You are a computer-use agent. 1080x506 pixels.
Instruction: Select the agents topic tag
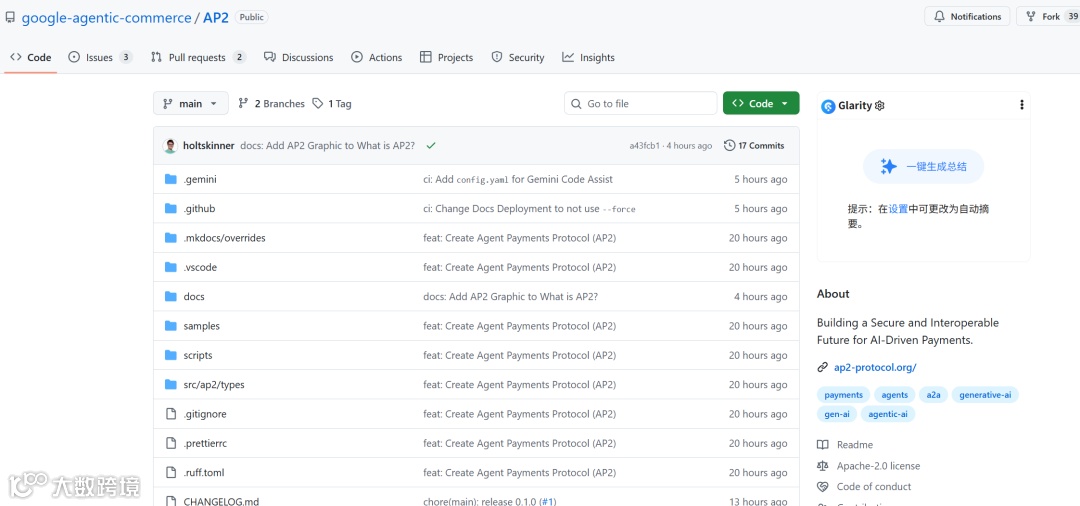[x=895, y=394]
